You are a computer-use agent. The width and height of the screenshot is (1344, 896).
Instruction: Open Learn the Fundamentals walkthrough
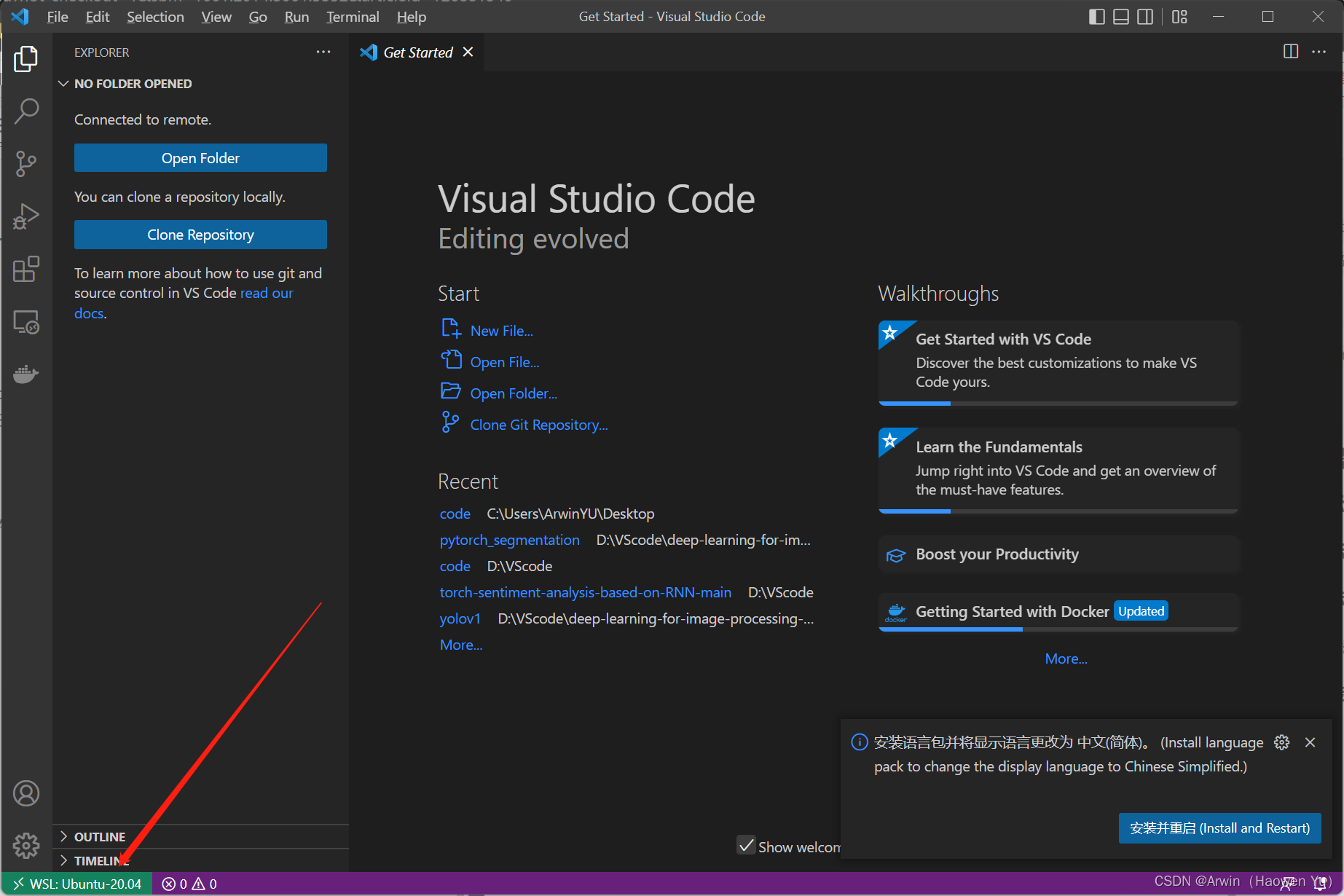coord(1058,471)
